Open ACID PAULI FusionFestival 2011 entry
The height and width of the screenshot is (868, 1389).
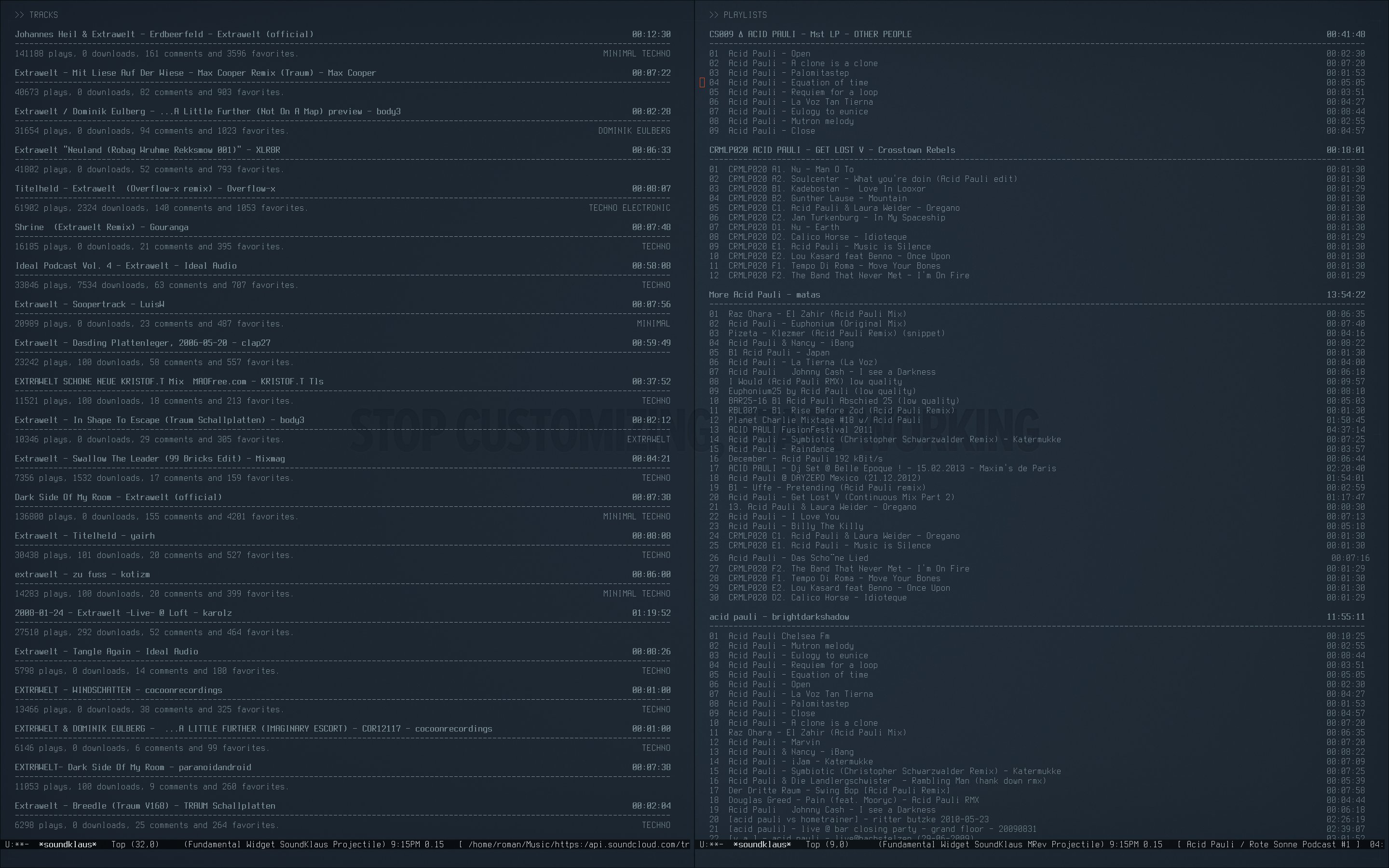(800, 430)
